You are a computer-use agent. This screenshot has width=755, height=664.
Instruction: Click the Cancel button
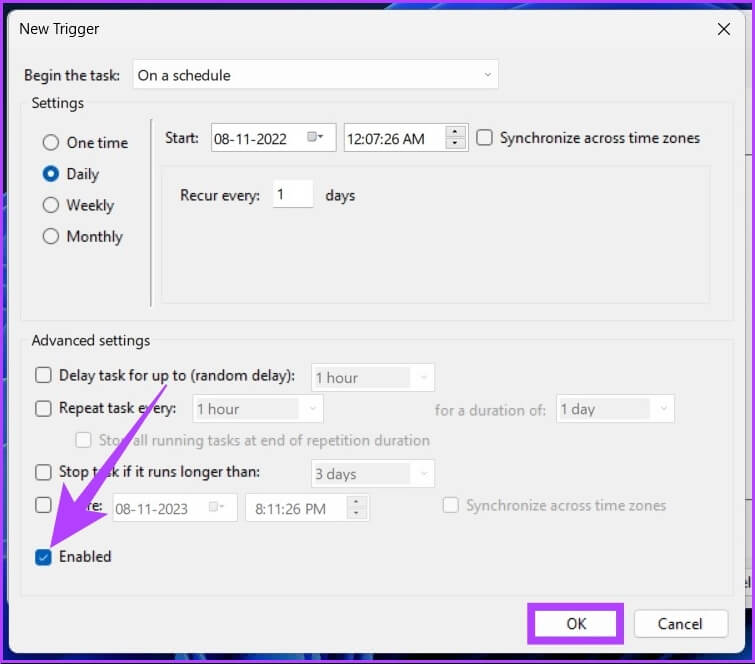[680, 624]
